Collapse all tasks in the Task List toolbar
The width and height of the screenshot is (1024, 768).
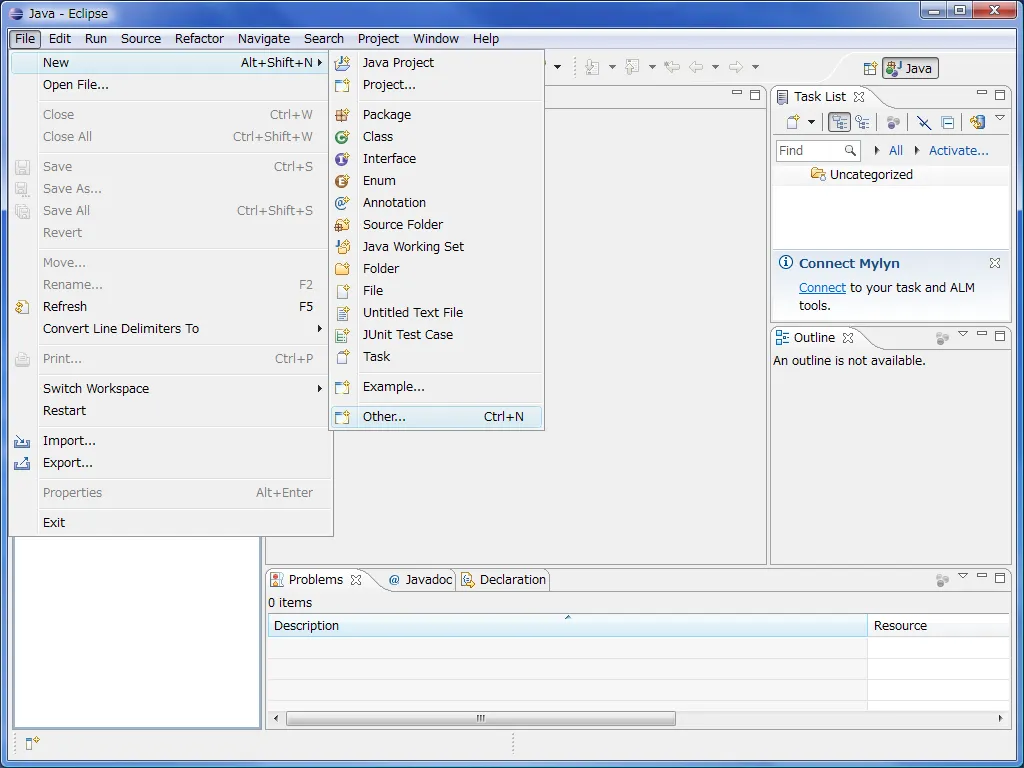coord(948,122)
